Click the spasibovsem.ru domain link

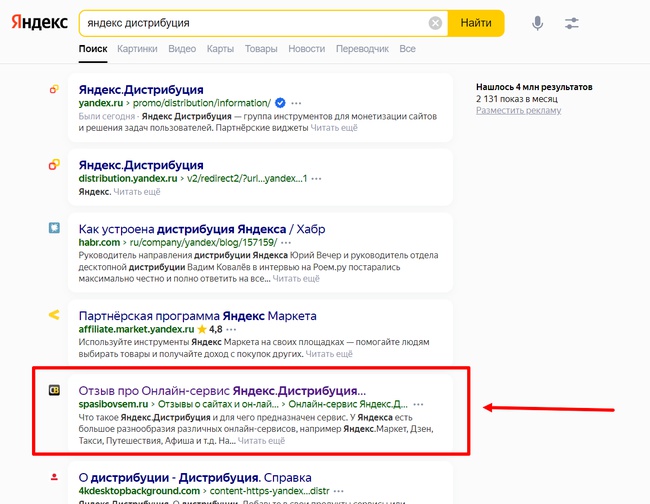tap(113, 404)
